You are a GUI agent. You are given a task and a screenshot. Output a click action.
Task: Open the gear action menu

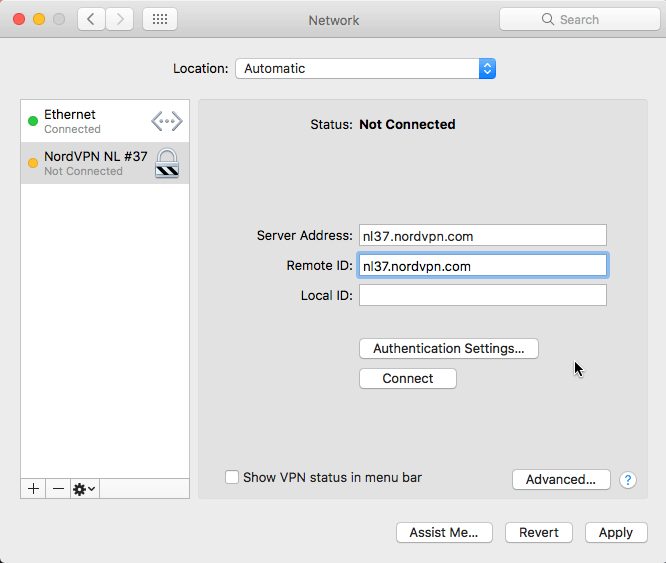point(84,488)
